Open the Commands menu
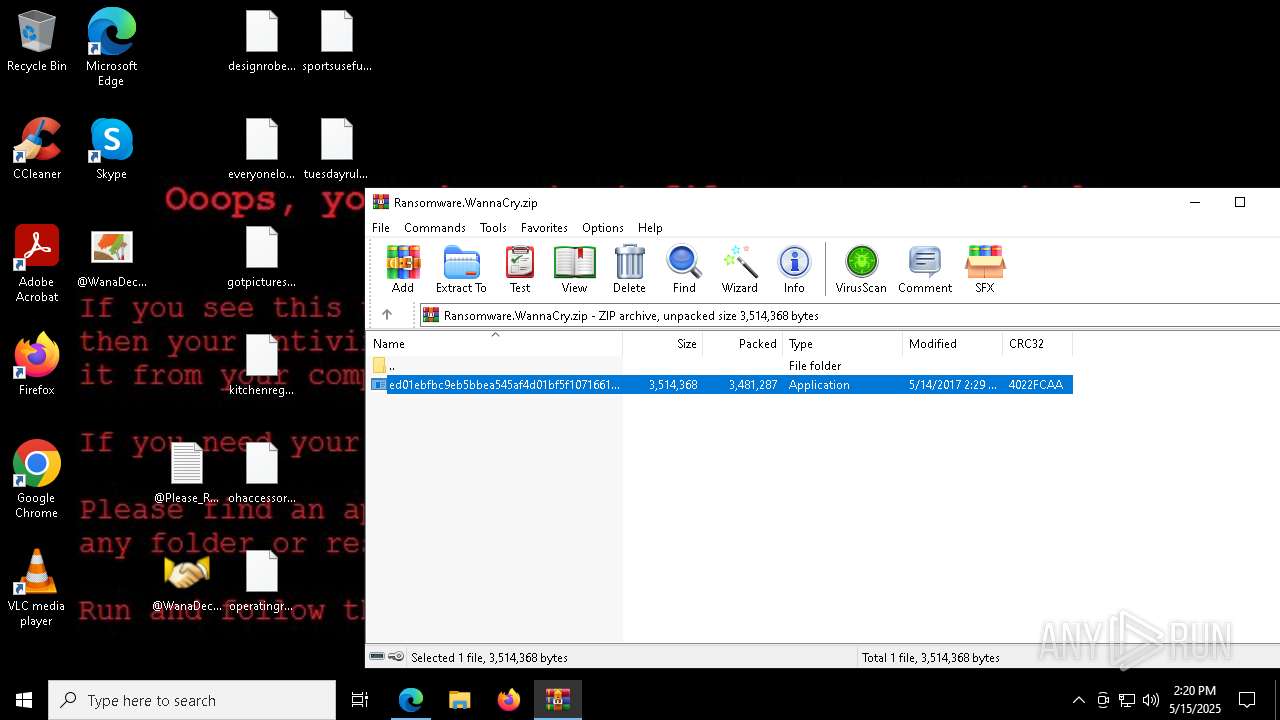This screenshot has height=720, width=1280. point(435,228)
